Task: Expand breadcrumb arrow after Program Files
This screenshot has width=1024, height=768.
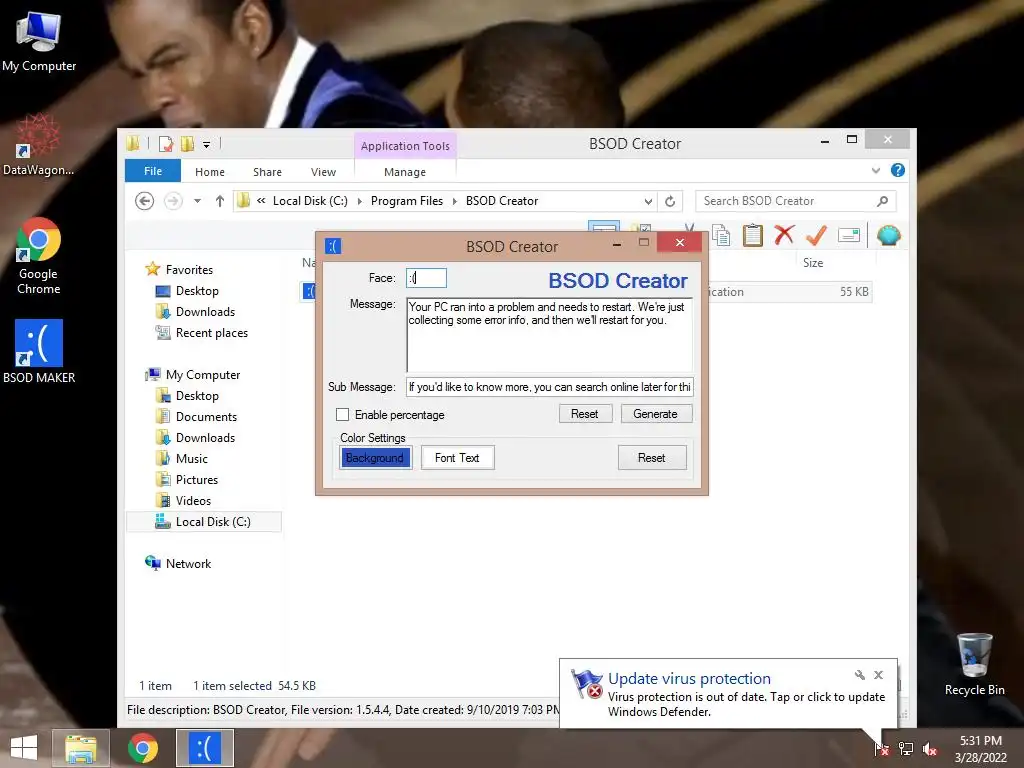Action: 455,201
